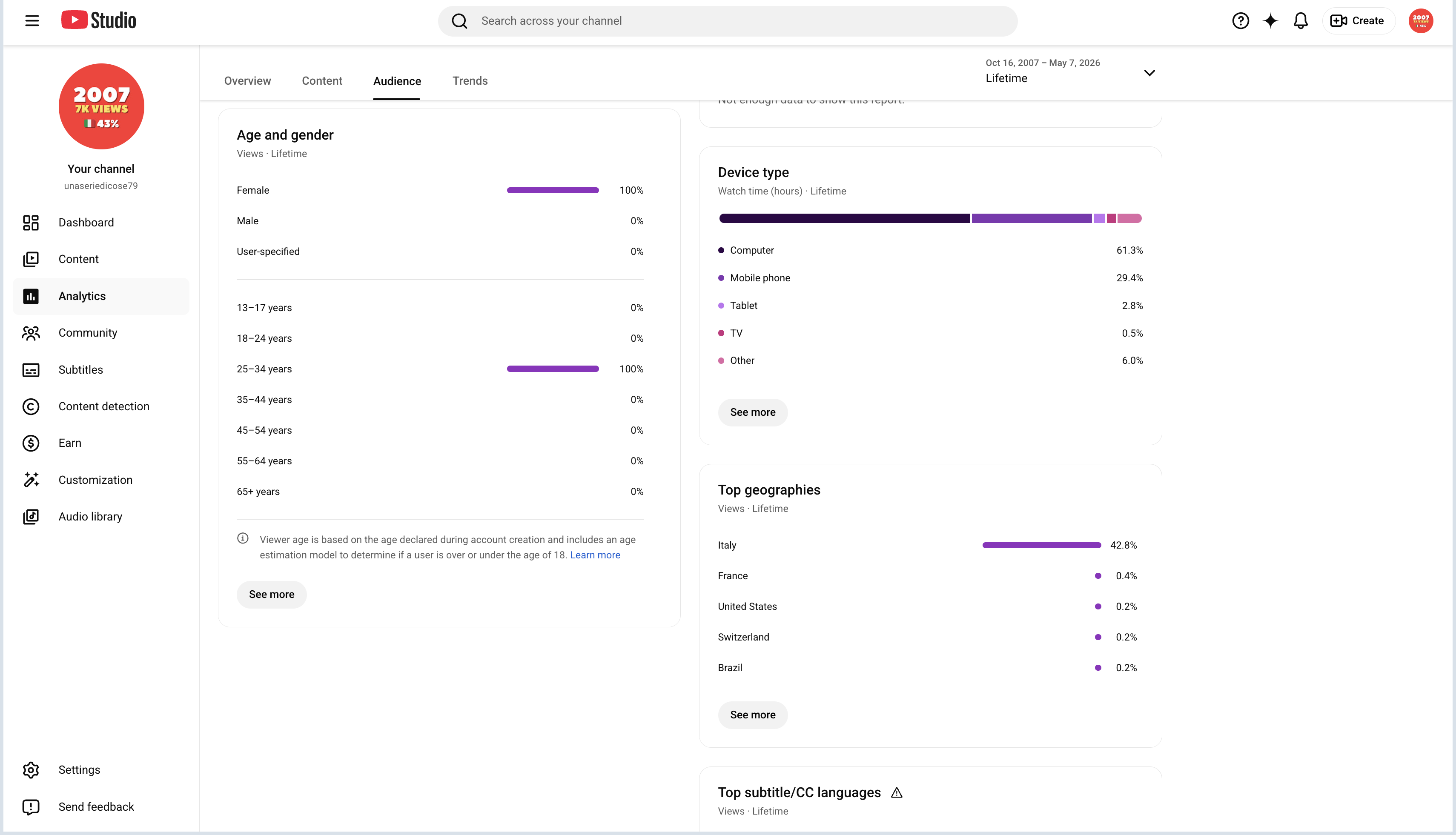Viewport: 1456px width, 835px height.
Task: Click the Subtitles icon in sidebar
Action: 31,370
